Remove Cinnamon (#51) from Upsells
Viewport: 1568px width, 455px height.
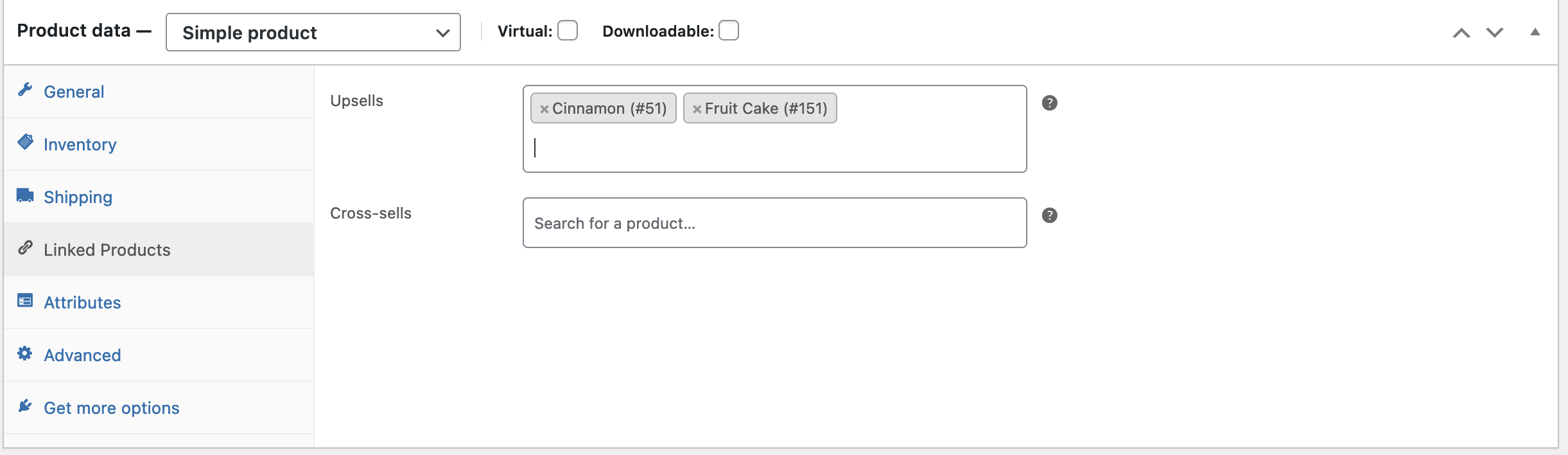pyautogui.click(x=544, y=109)
